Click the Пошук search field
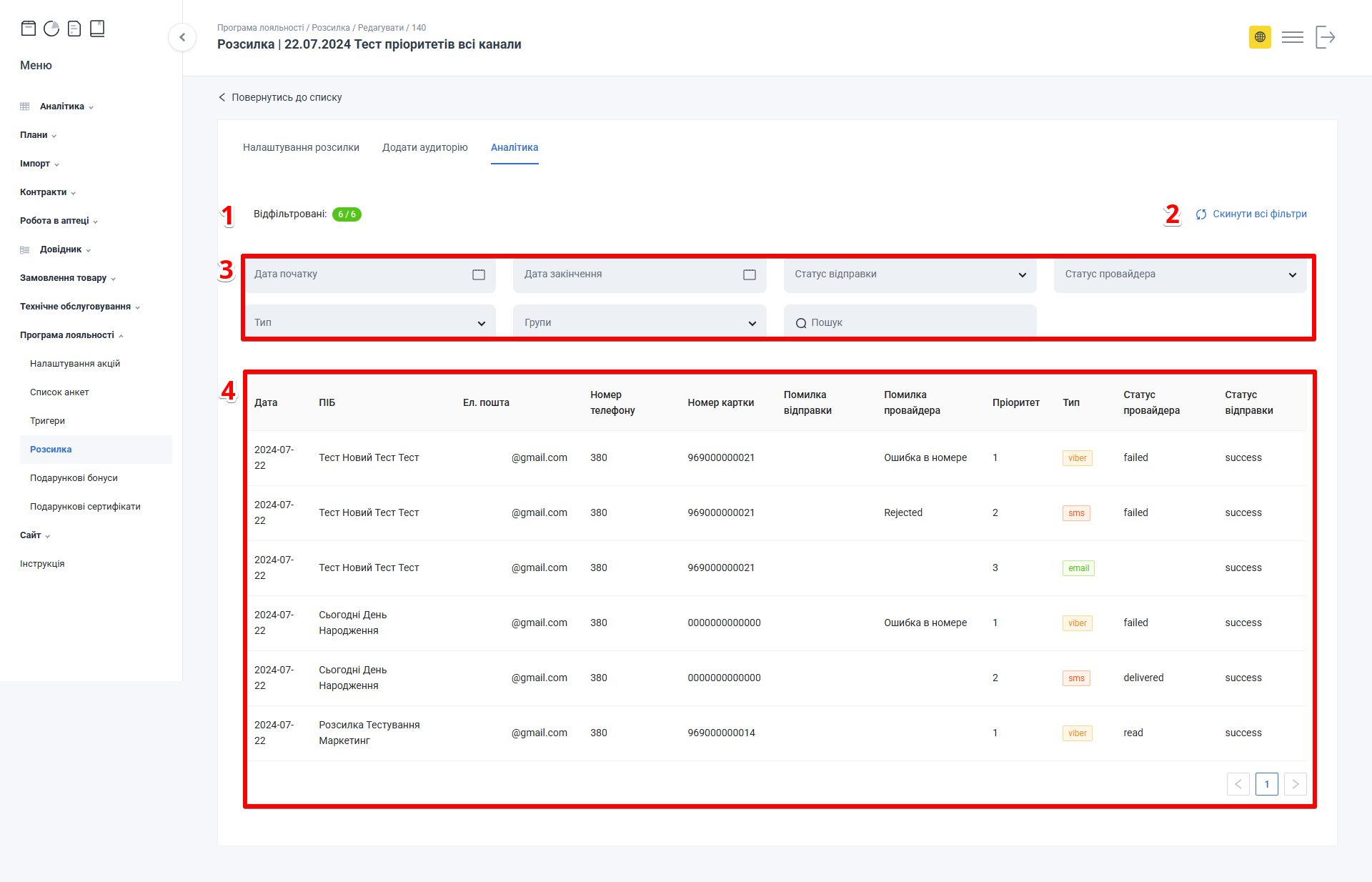The height and width of the screenshot is (882, 1372). (910, 322)
